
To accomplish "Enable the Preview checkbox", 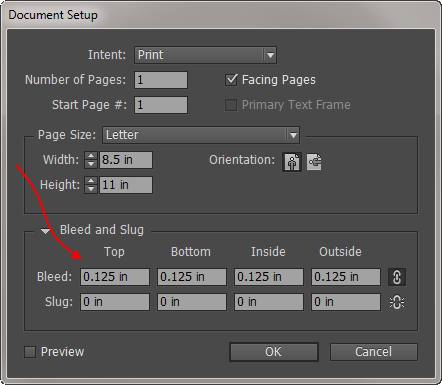I will 30,352.
